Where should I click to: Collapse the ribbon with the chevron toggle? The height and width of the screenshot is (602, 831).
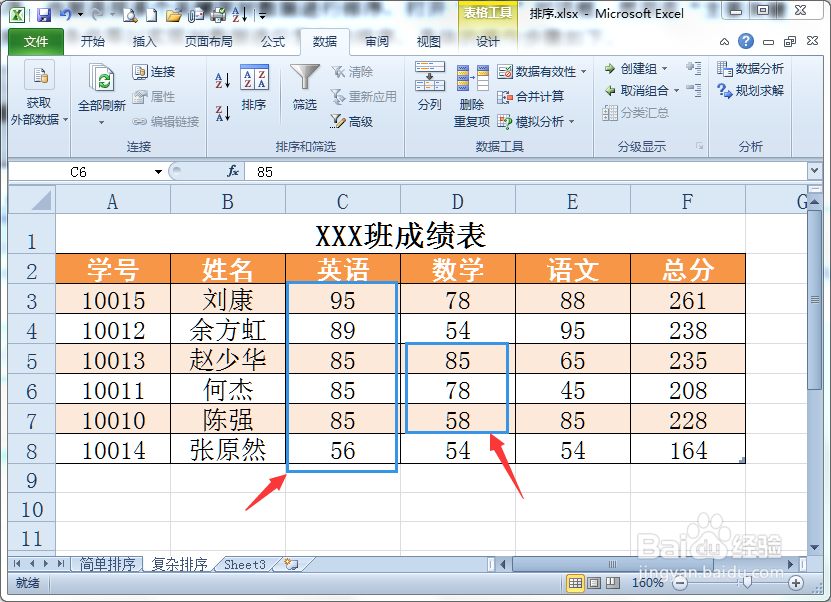pos(723,42)
